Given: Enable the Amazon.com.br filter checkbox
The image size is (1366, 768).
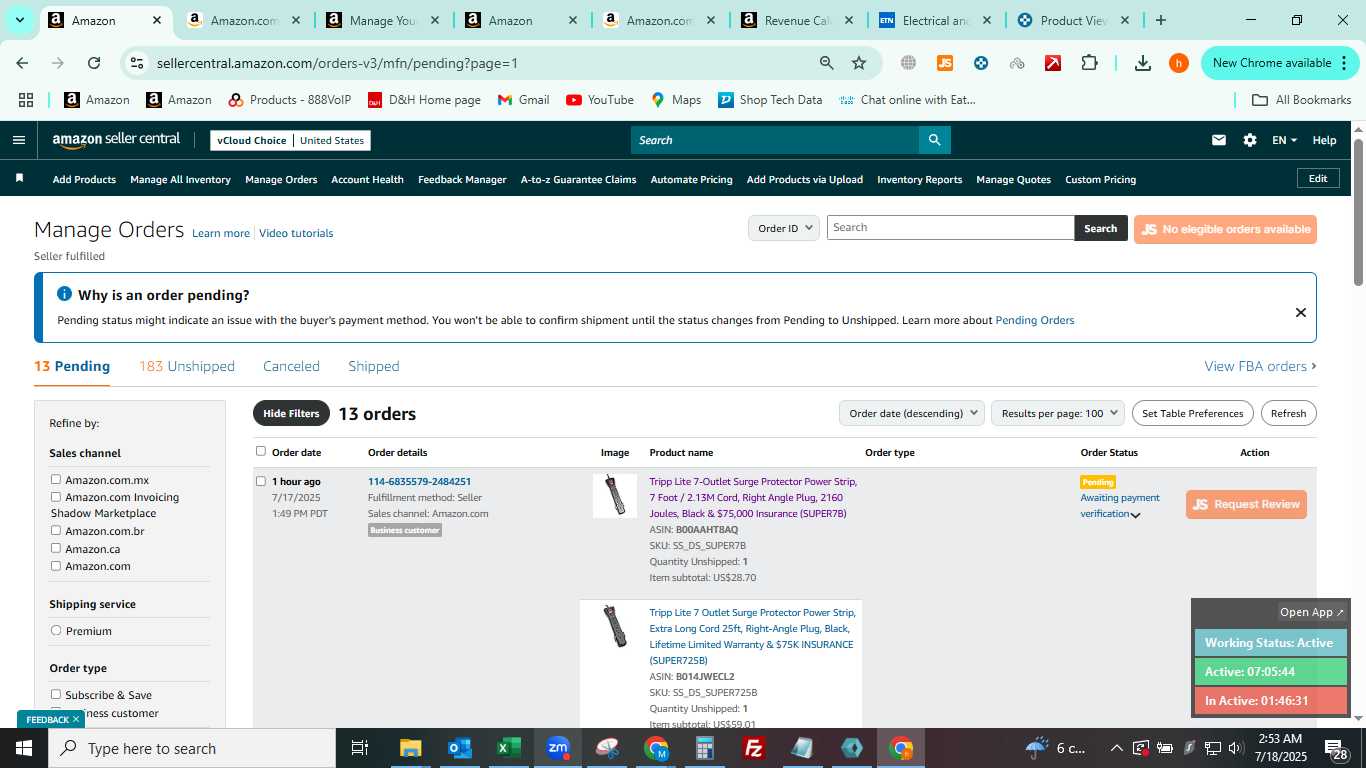Looking at the screenshot, I should (x=56, y=531).
